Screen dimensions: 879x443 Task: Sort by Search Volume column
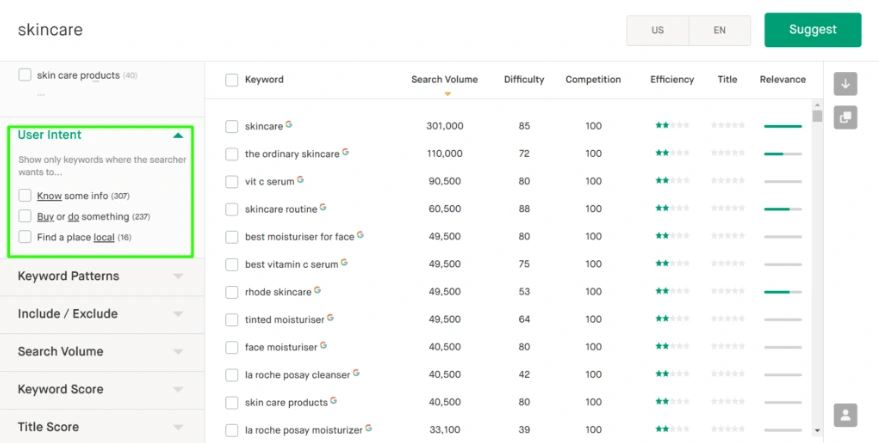click(445, 80)
